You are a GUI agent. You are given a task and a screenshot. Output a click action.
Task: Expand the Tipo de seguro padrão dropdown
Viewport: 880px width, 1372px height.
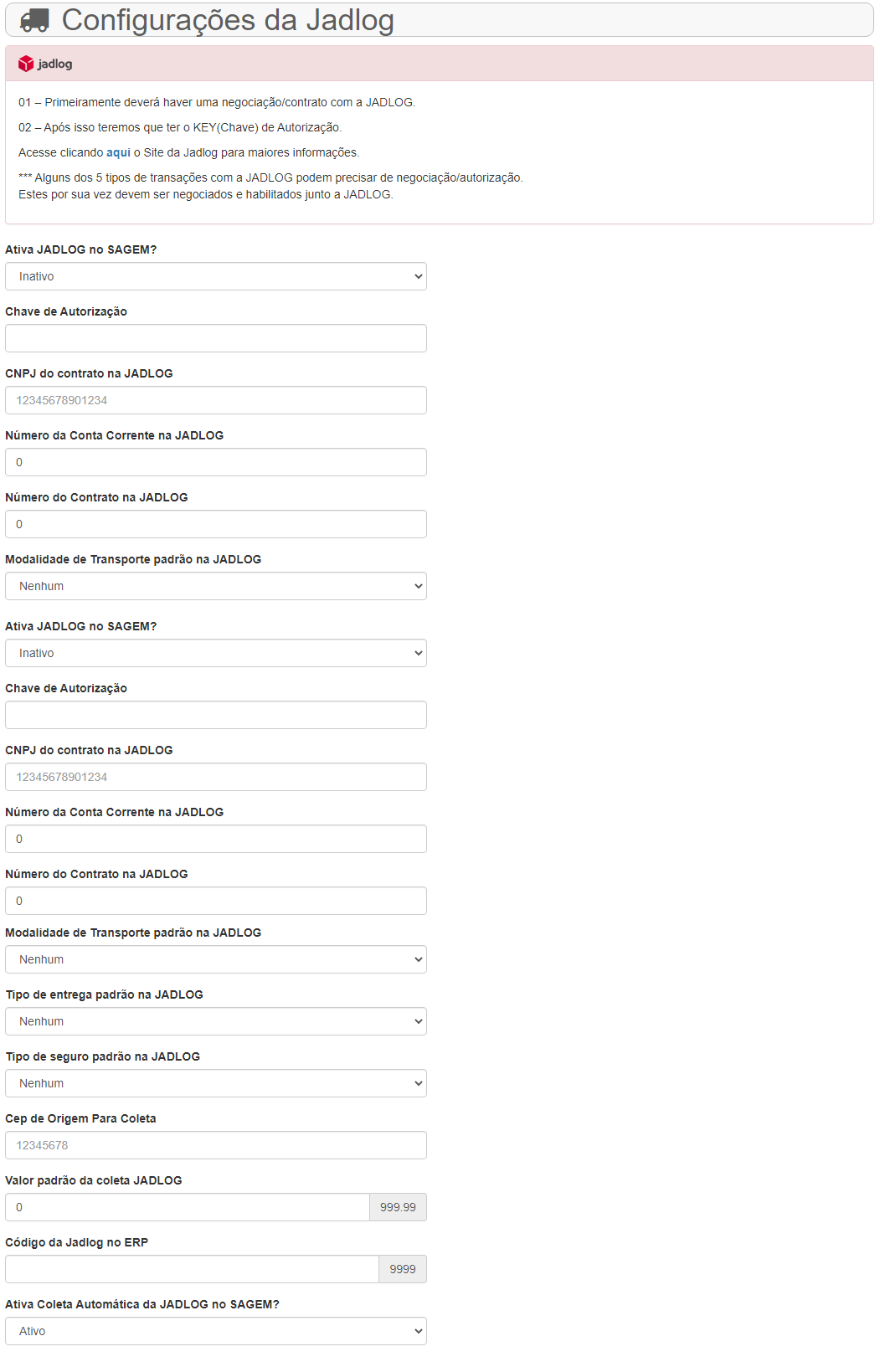coord(216,1083)
